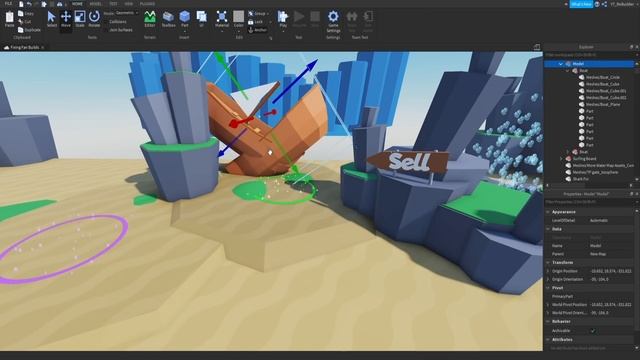The image size is (640, 360).
Task: Select the place document tab
Action: [x=24, y=47]
